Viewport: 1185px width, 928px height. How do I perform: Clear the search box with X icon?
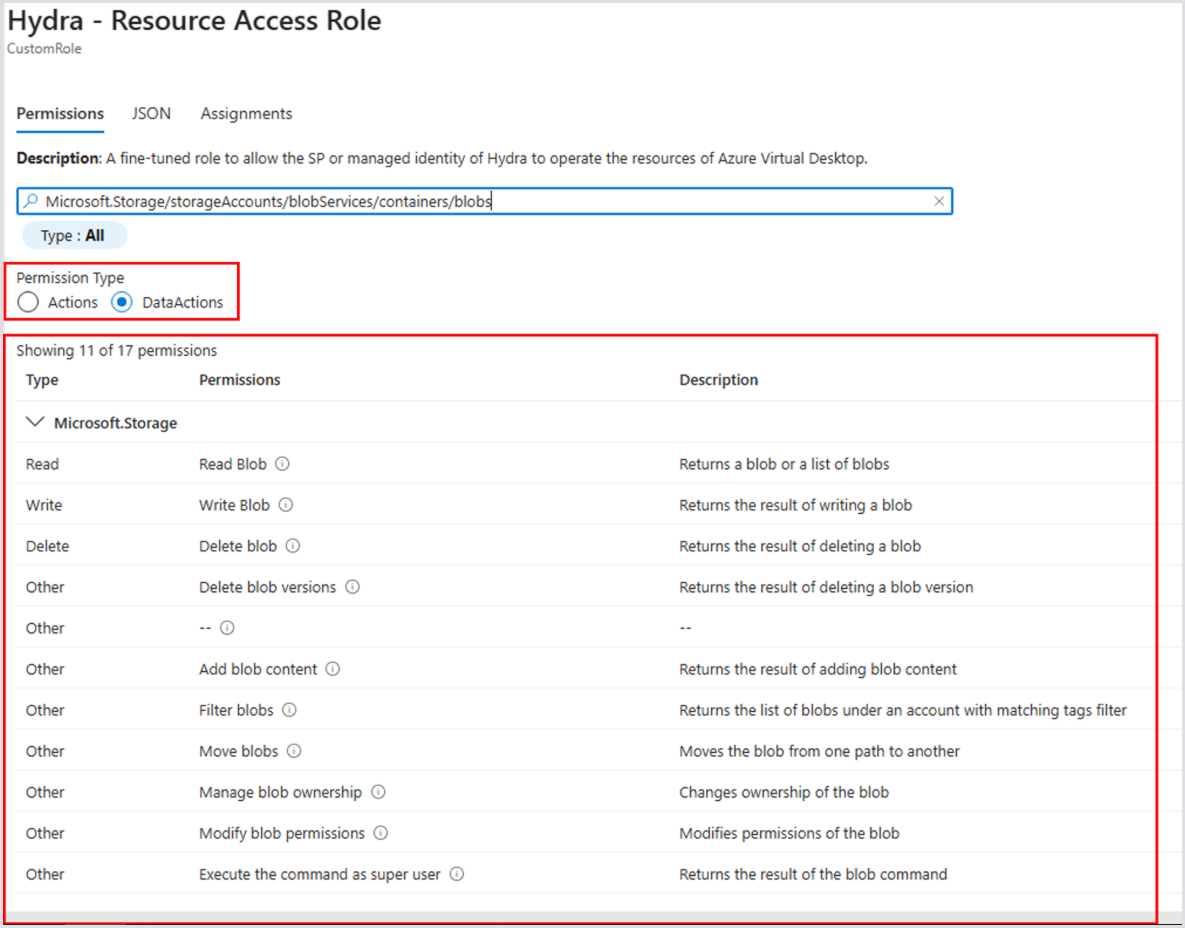coord(939,201)
